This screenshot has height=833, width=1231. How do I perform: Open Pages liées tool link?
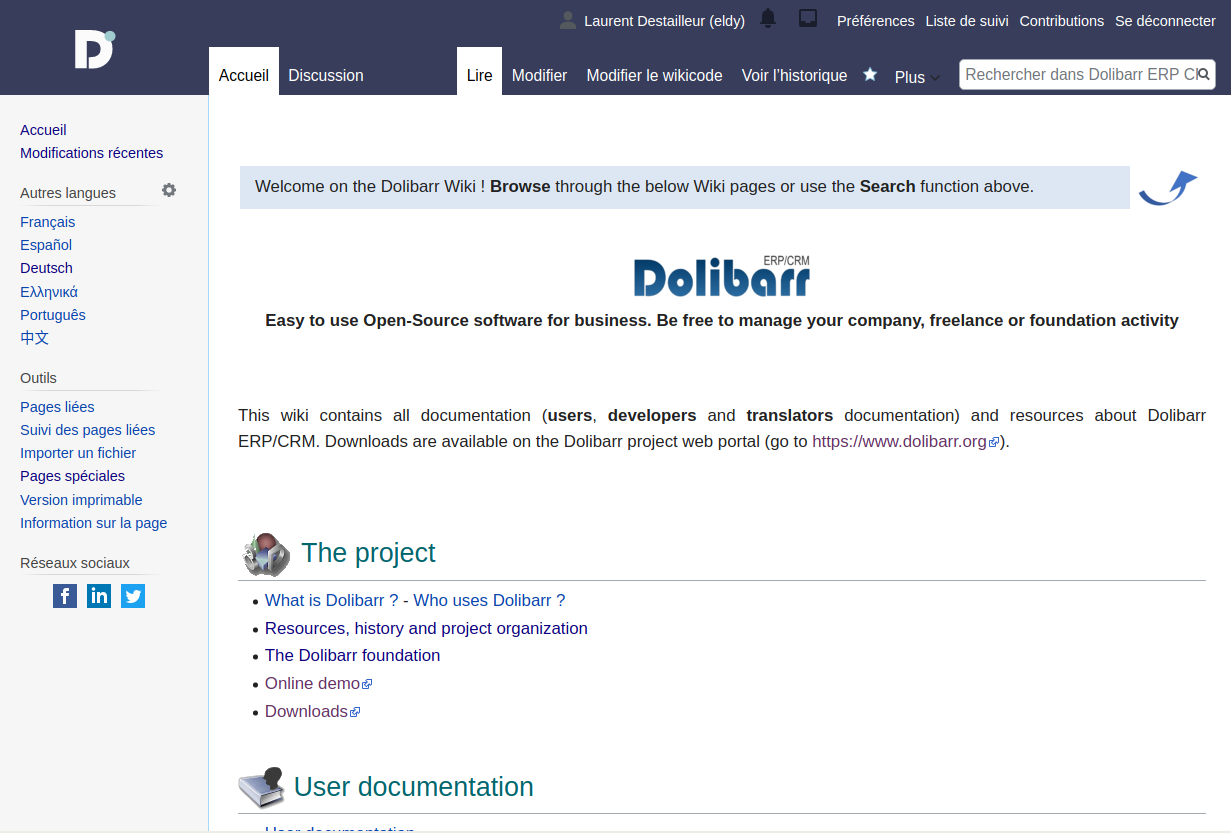pos(57,407)
